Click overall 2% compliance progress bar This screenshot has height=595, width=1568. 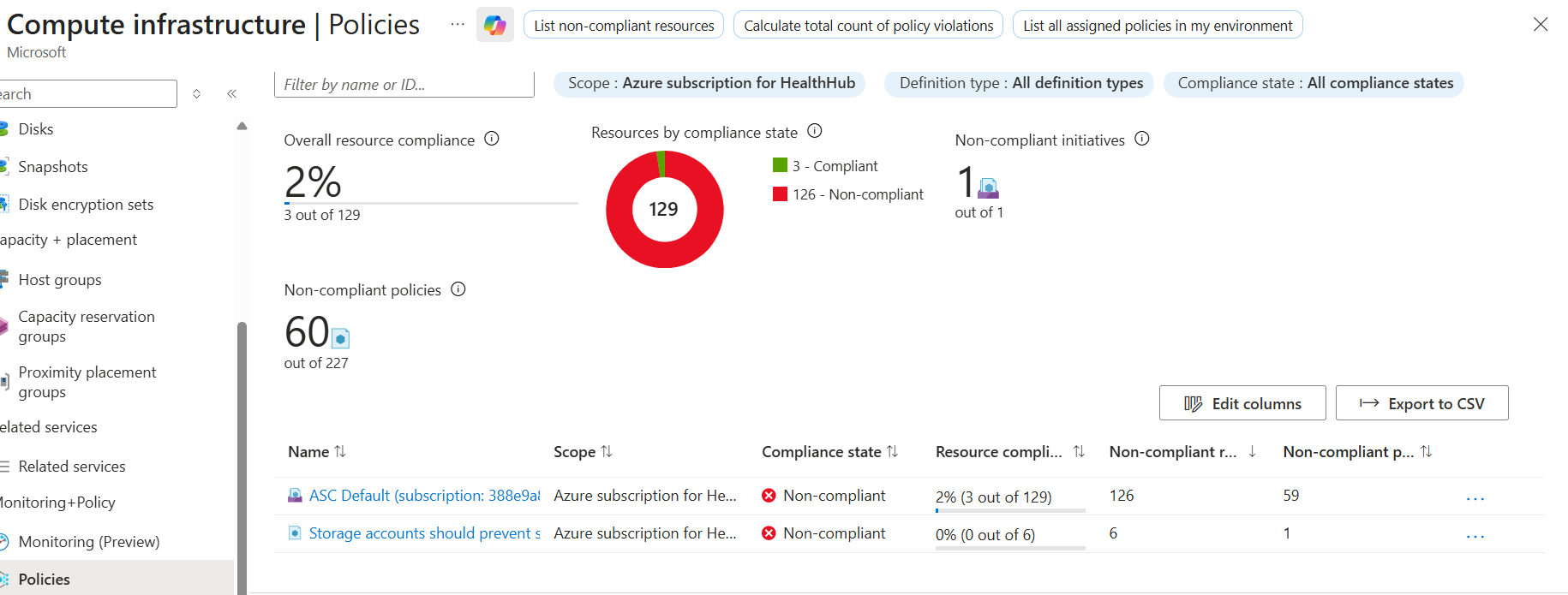pyautogui.click(x=431, y=204)
